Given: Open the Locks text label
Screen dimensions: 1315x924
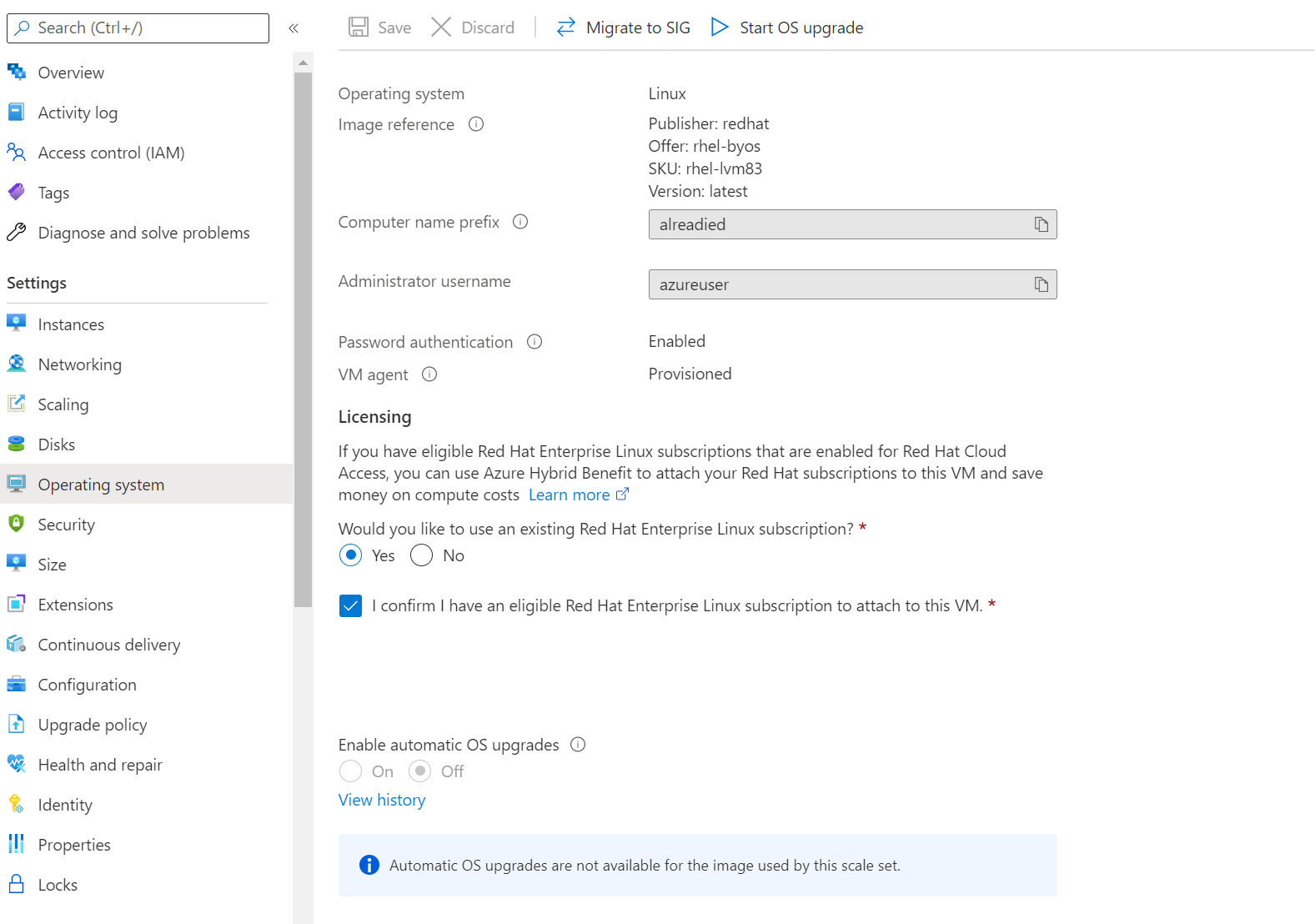Looking at the screenshot, I should (58, 885).
